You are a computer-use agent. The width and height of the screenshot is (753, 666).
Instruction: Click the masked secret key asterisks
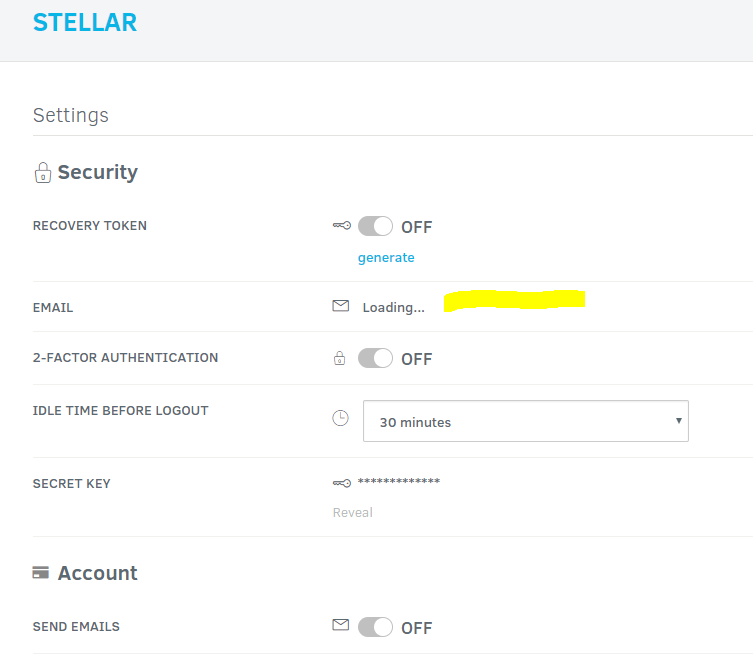coord(399,483)
